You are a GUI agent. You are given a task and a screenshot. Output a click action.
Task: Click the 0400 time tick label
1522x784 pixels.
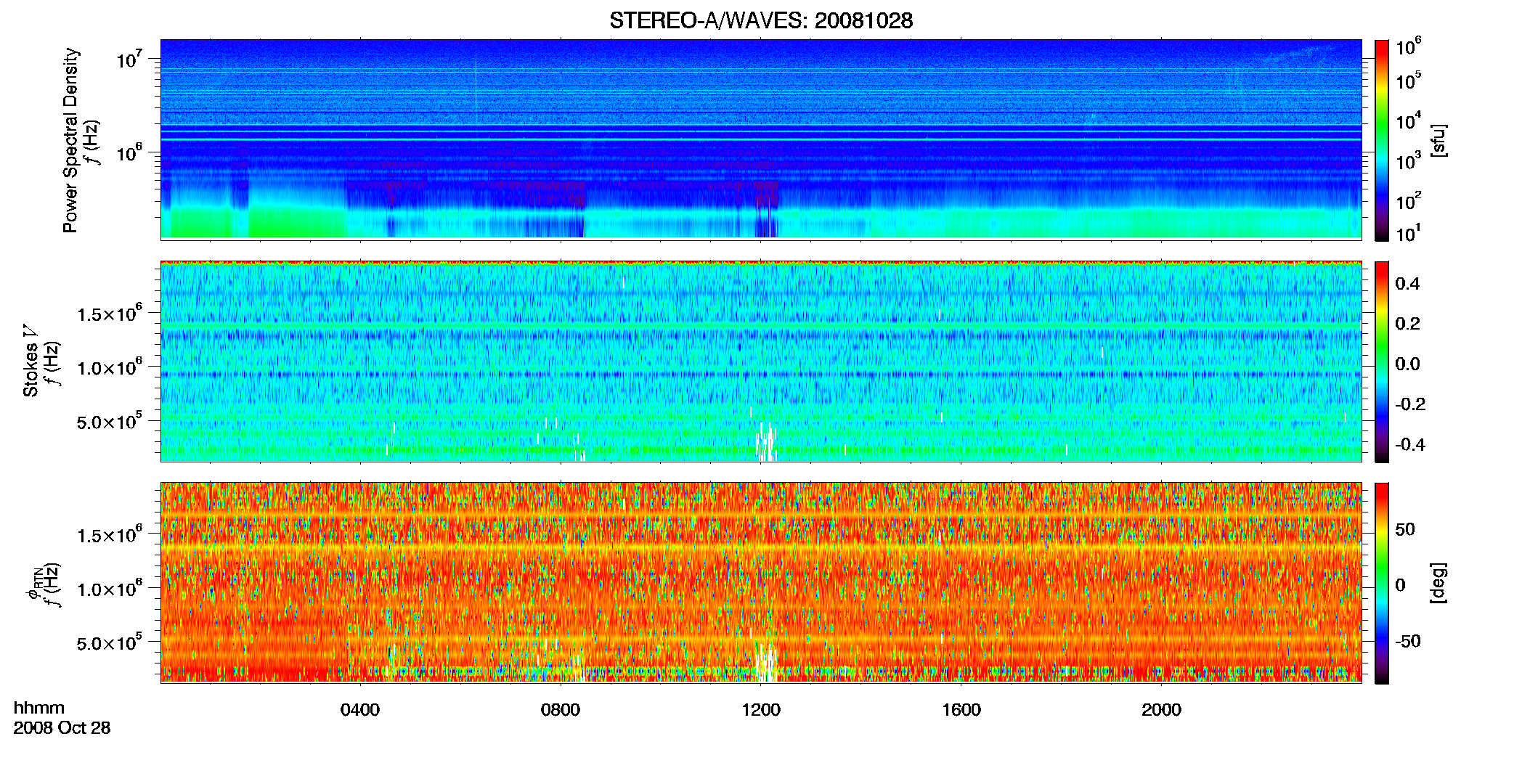360,709
